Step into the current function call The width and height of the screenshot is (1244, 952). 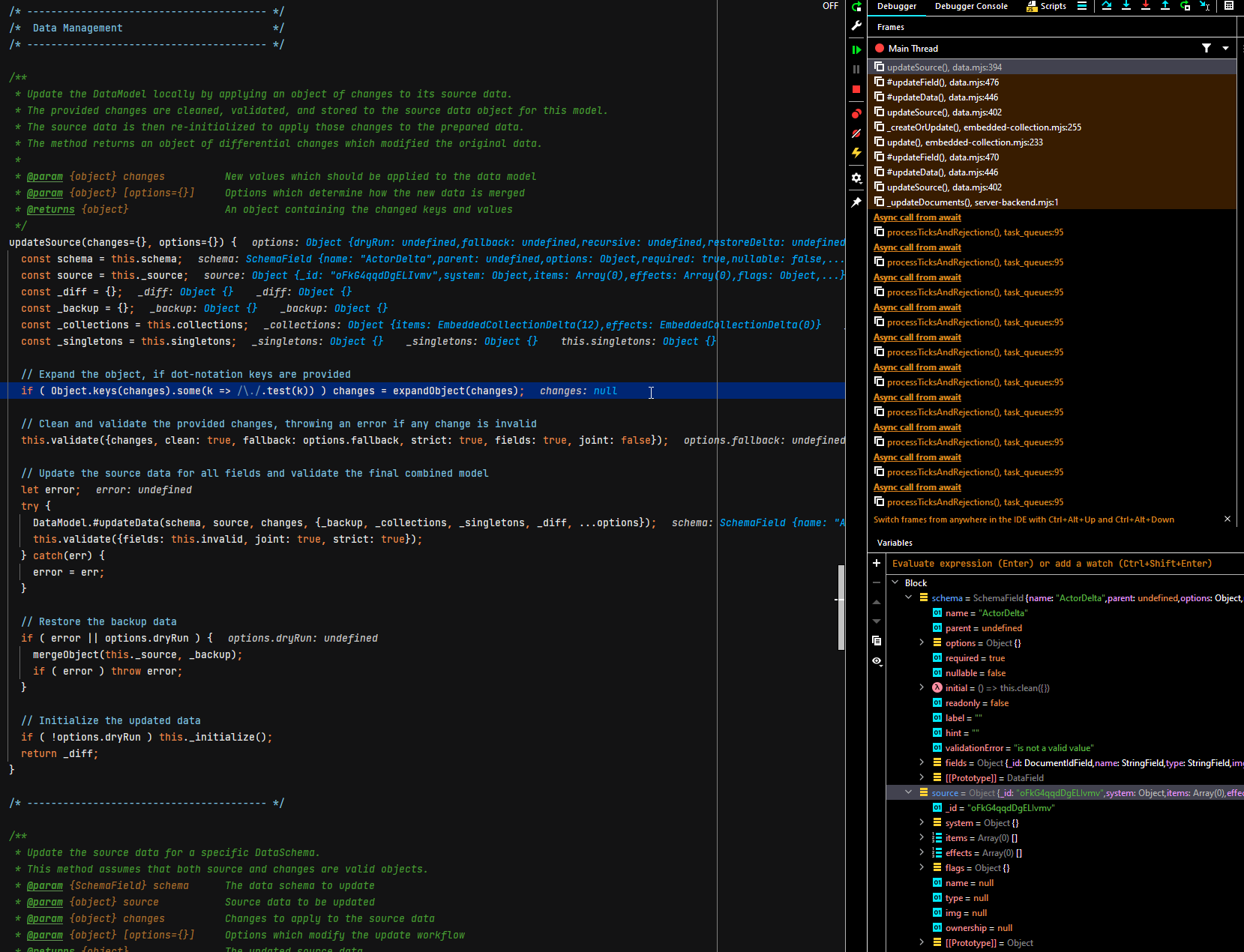tap(1126, 6)
